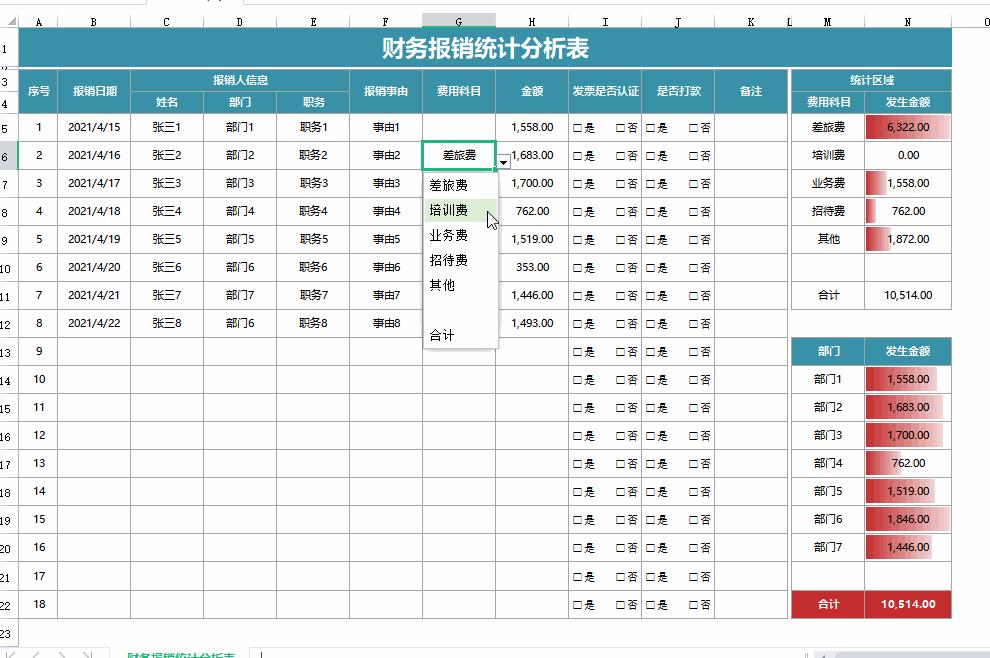Click the last-sheet navigation arrow

pos(87,654)
